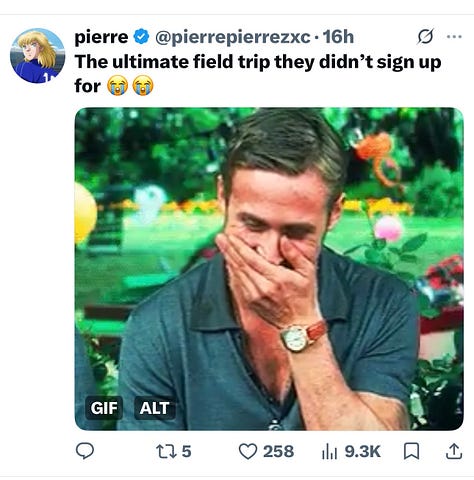Click the repost count 5
Image resolution: width=474 pixels, height=480 pixels.
[187, 451]
